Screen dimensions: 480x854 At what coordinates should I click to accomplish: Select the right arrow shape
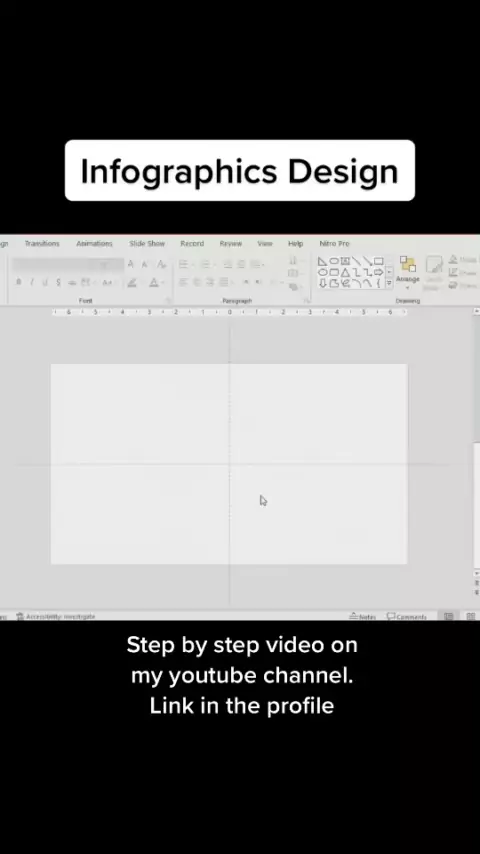click(378, 272)
